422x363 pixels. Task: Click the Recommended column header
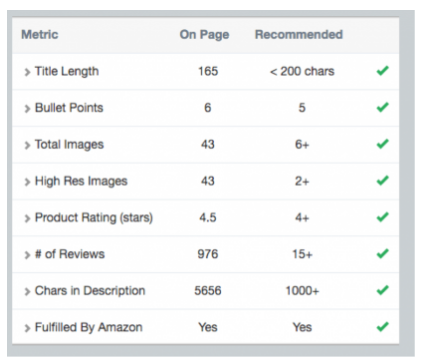click(299, 34)
